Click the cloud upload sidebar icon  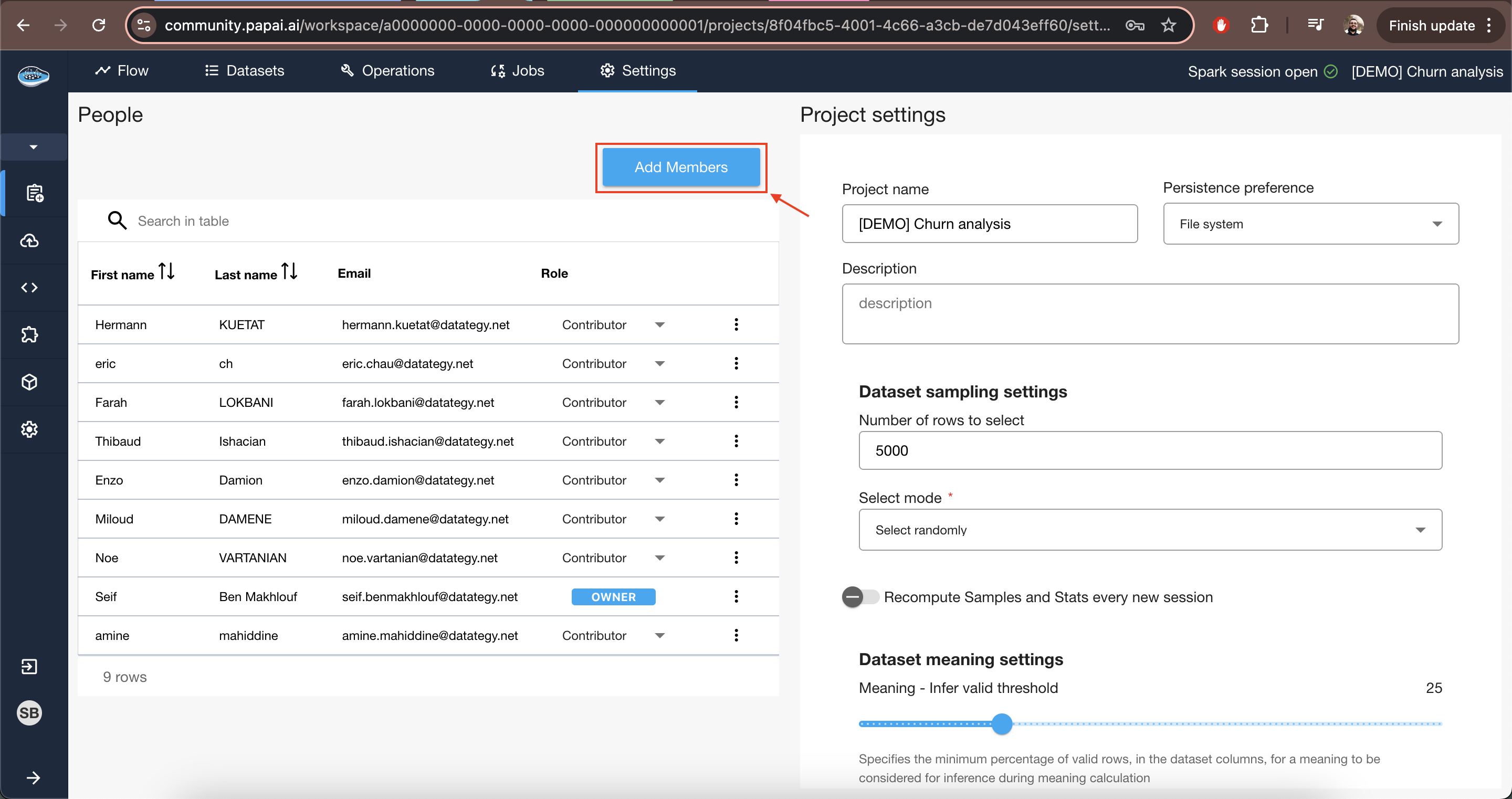[x=29, y=240]
